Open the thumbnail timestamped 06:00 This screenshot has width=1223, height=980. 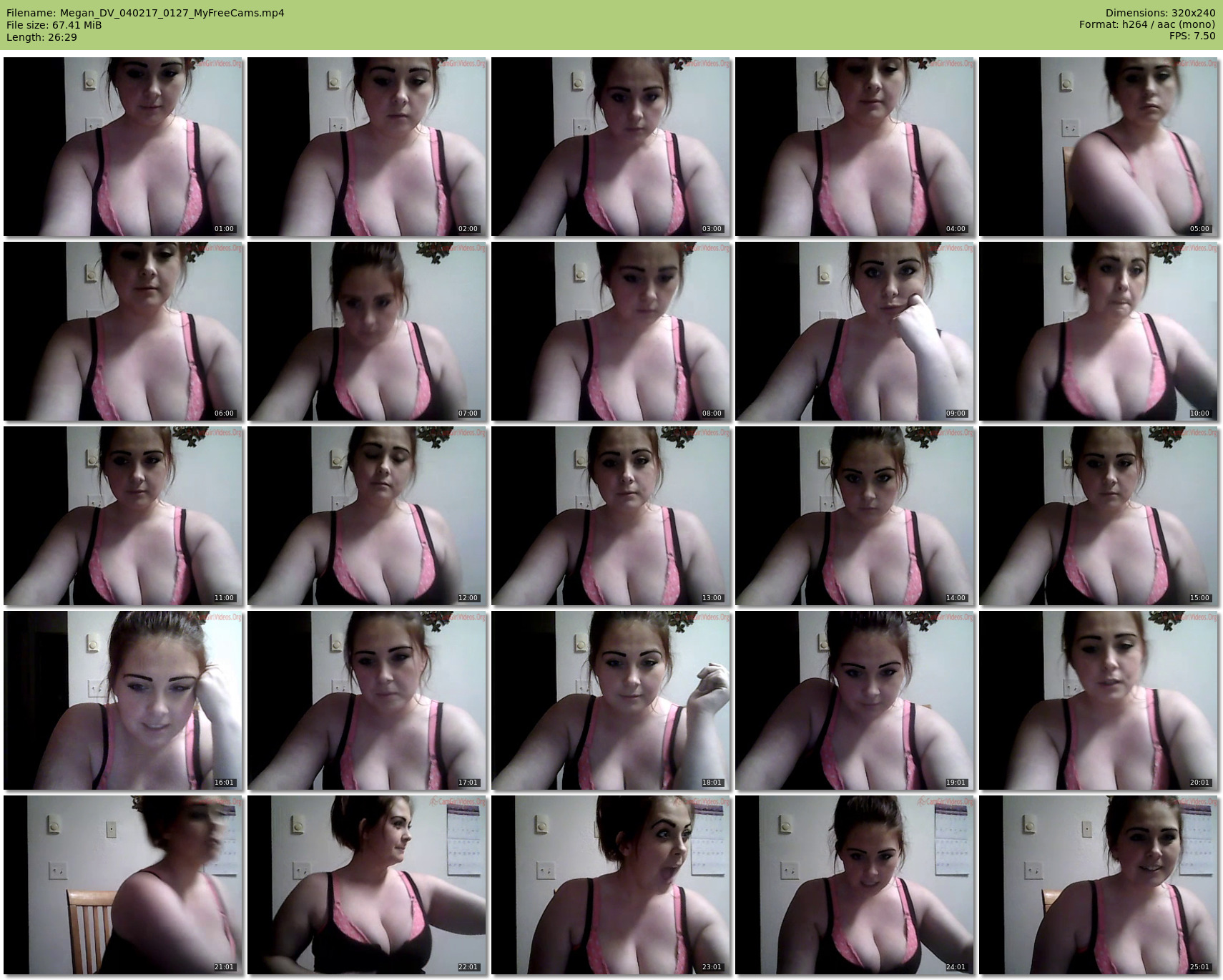[x=123, y=331]
